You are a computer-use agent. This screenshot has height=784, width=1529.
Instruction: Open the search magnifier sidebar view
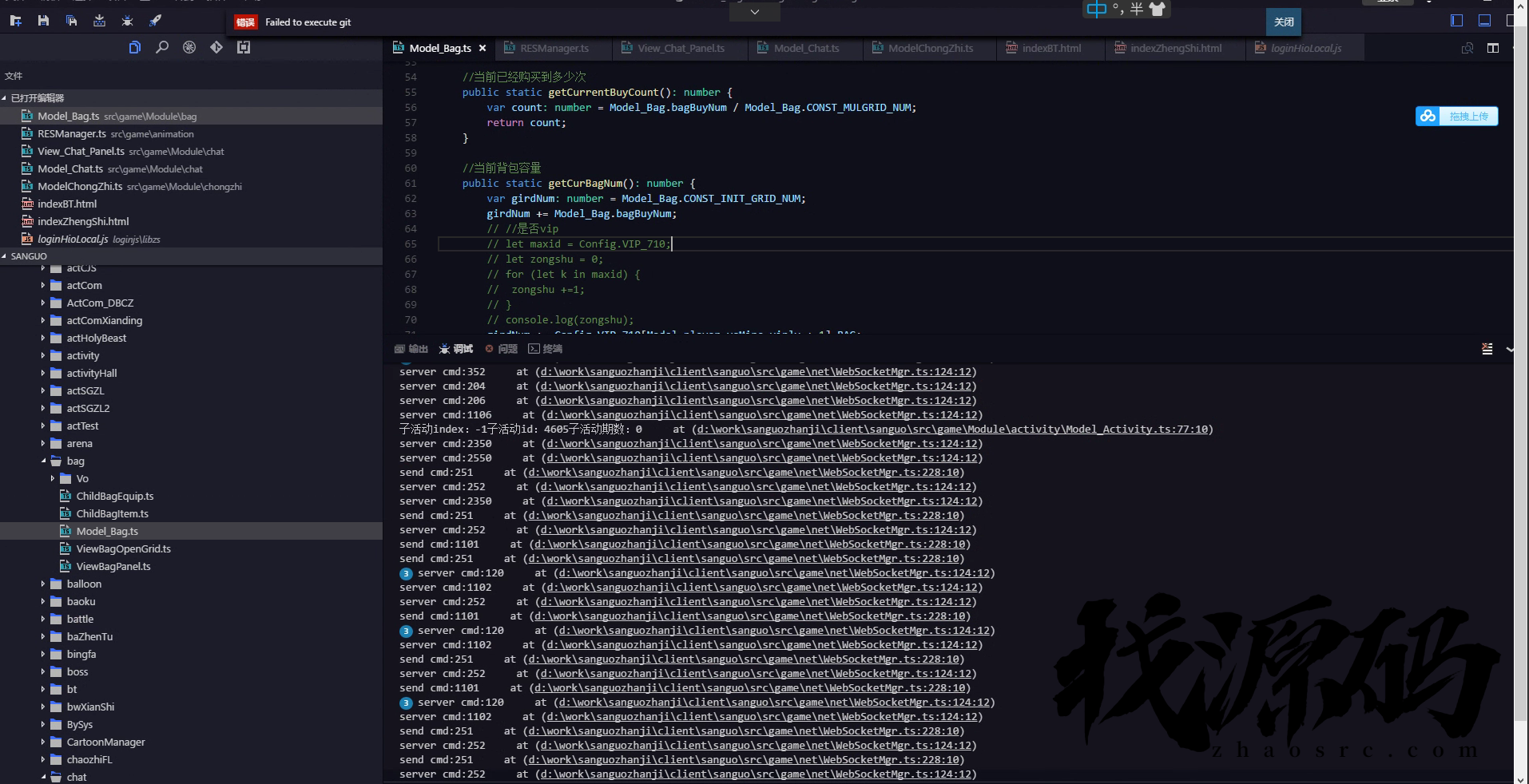click(x=162, y=47)
